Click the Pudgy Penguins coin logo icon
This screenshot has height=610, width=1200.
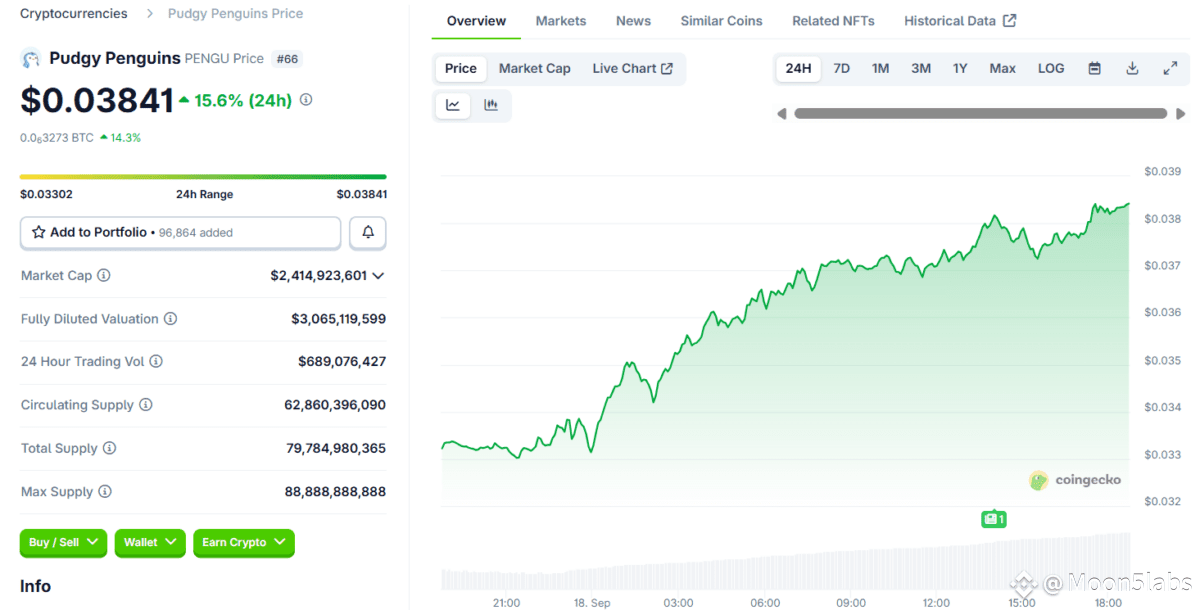coord(30,59)
